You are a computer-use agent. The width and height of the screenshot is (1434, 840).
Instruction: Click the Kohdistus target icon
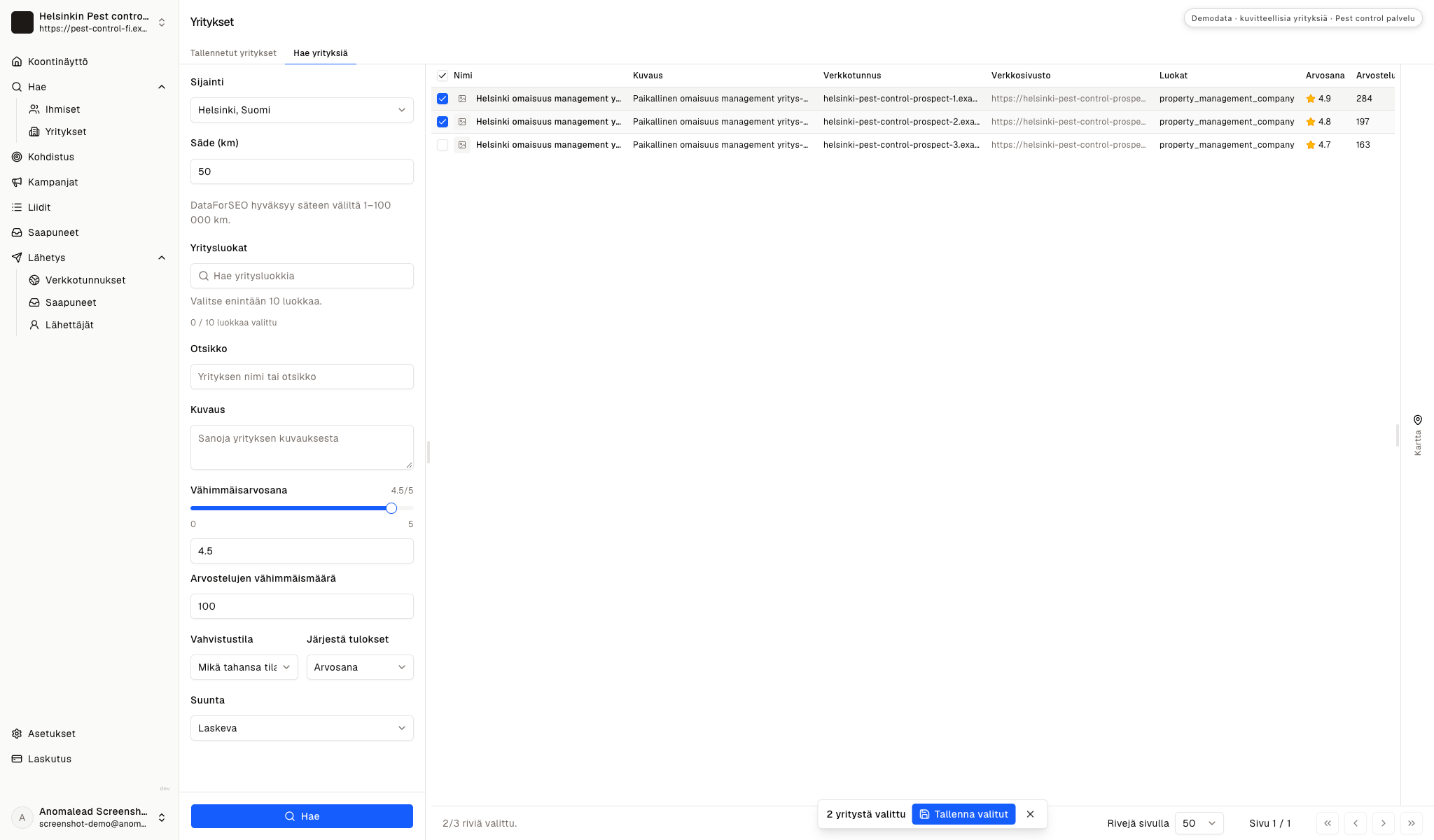(17, 157)
